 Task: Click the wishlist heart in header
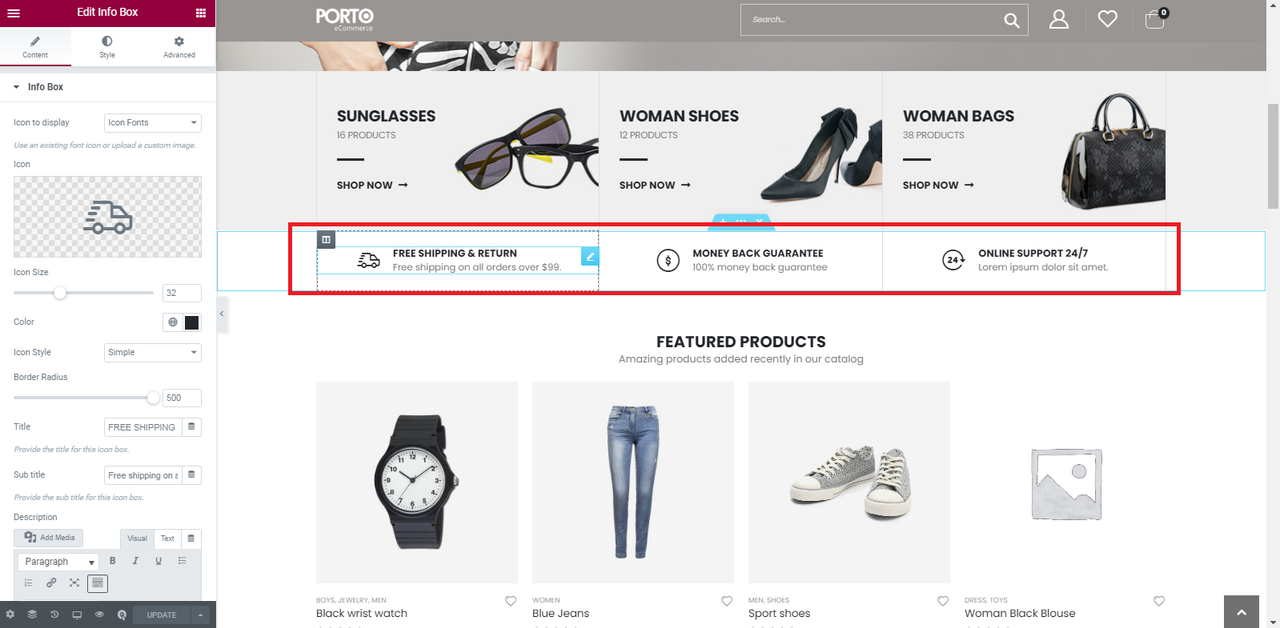1107,19
